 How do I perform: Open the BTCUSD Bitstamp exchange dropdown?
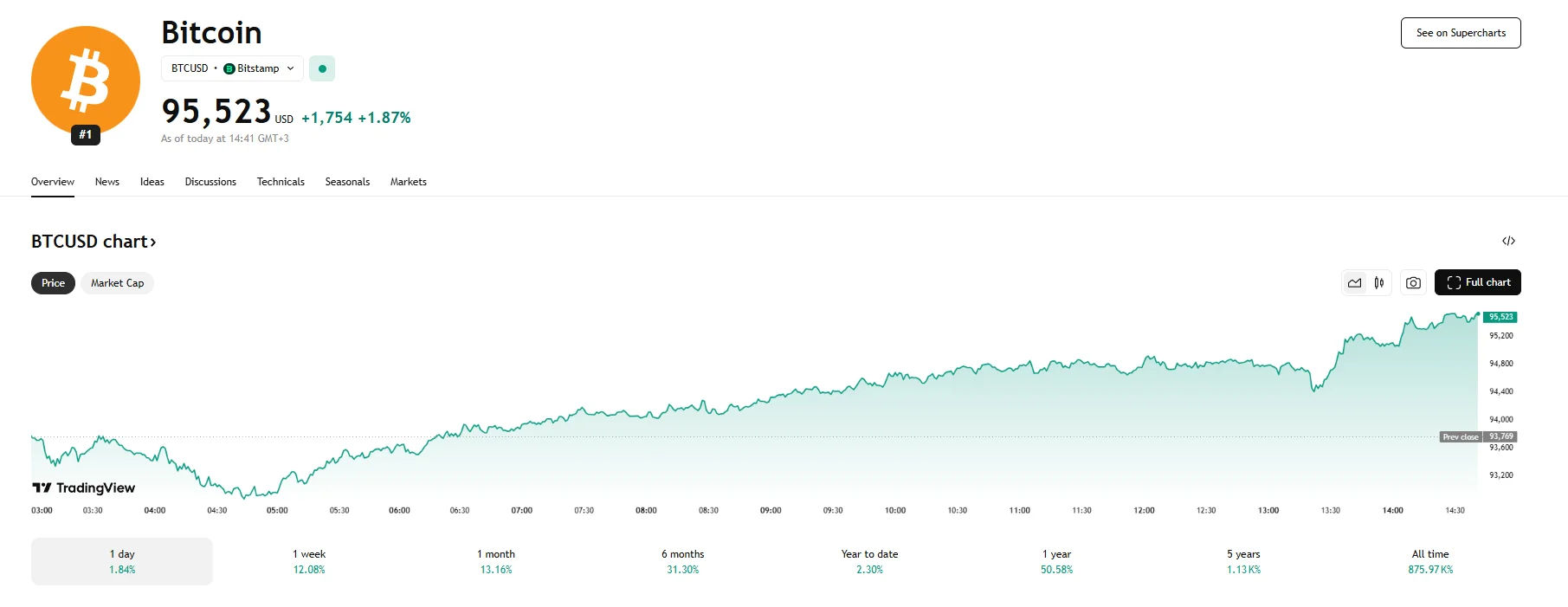click(x=232, y=68)
